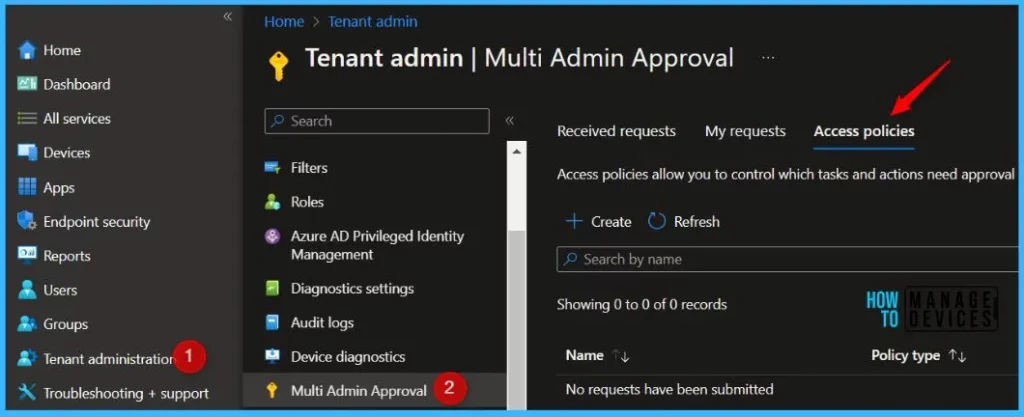1024x417 pixels.
Task: Open Device diagnostics menu item
Action: pyautogui.click(x=347, y=357)
